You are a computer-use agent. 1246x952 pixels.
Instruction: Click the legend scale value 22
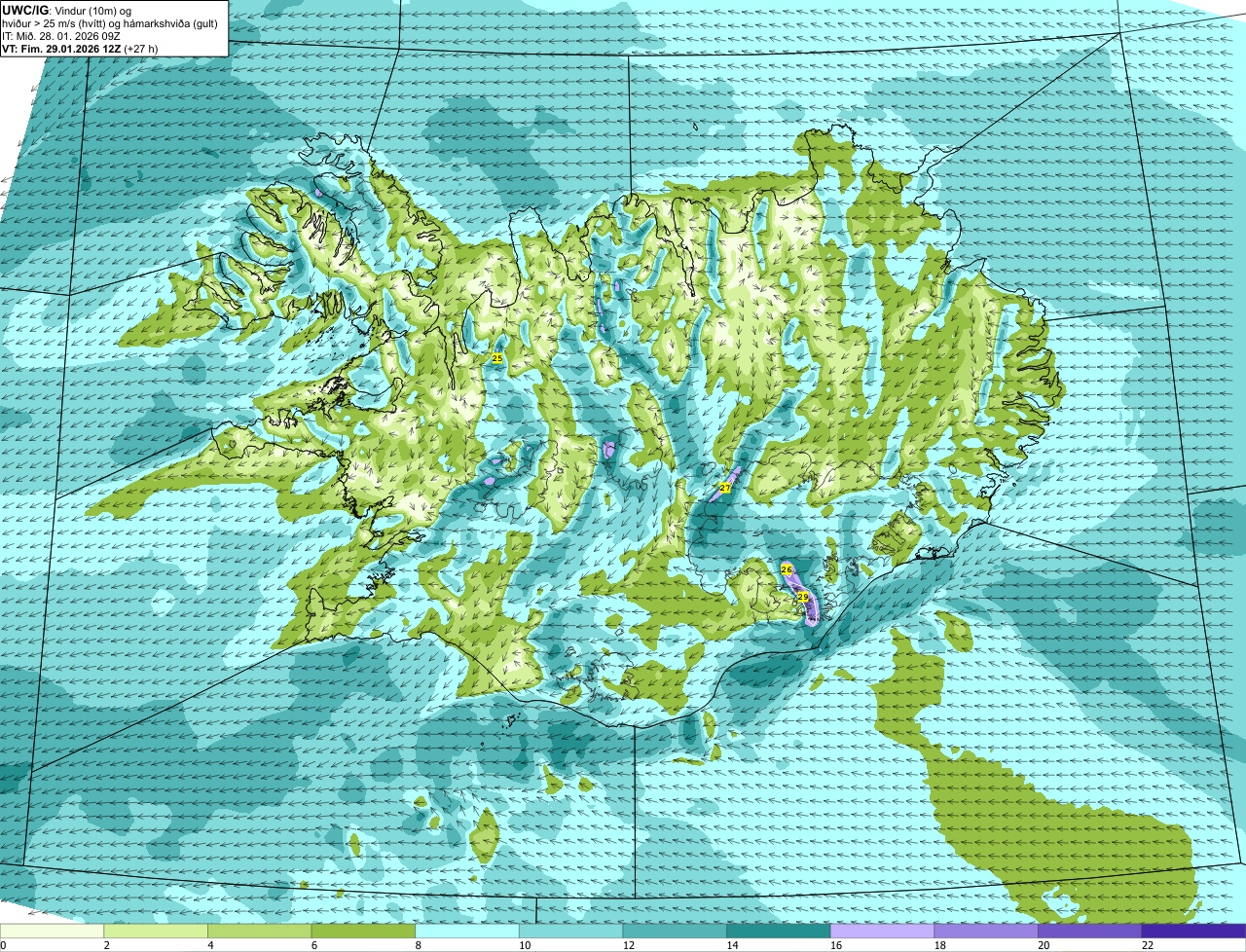click(x=1148, y=945)
